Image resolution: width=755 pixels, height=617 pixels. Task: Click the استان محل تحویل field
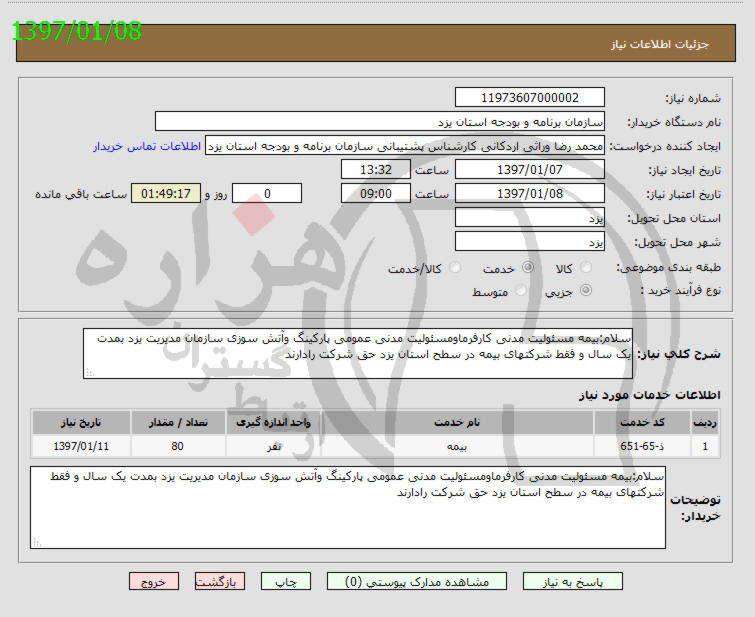point(530,218)
